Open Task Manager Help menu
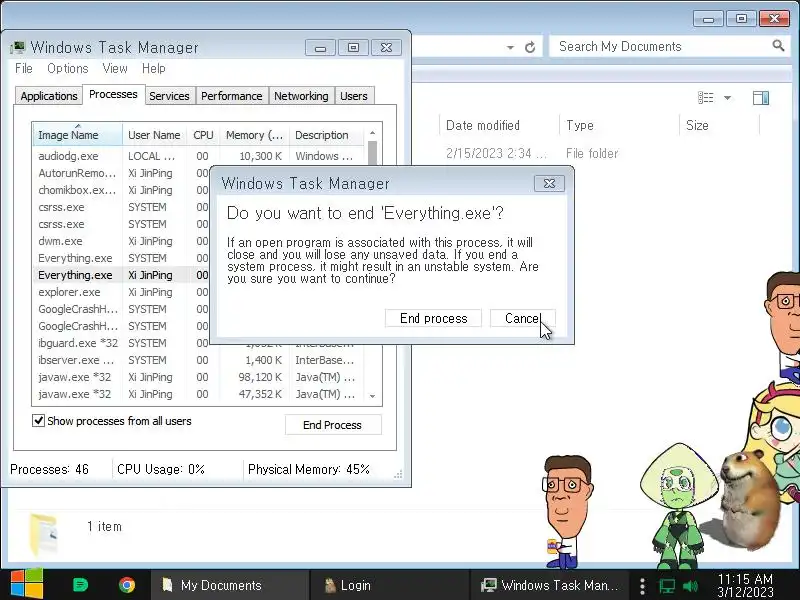 coord(154,68)
